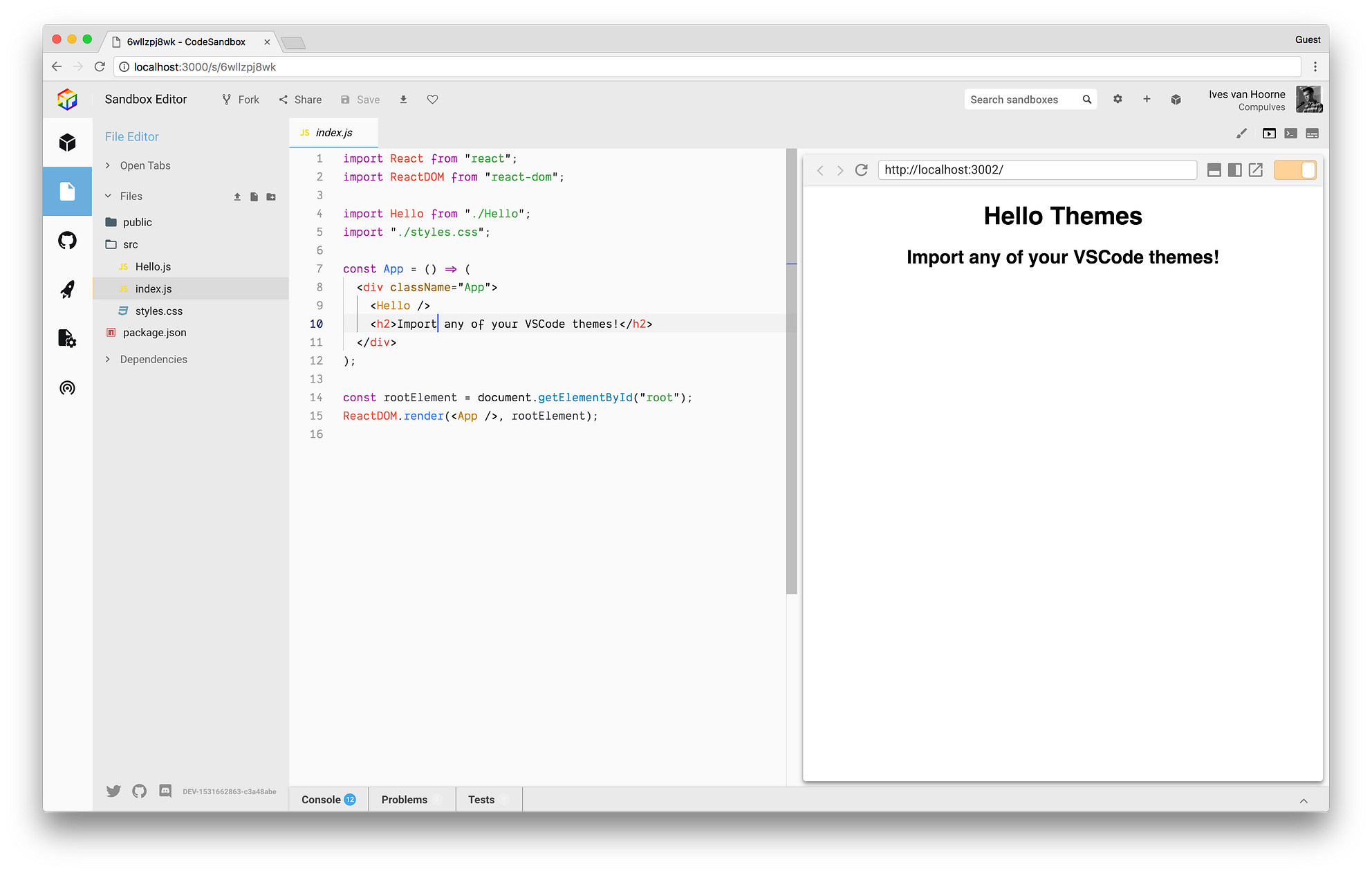Screen dimensions: 1372x873
Task: Open preview in a new window
Action: [x=1256, y=170]
